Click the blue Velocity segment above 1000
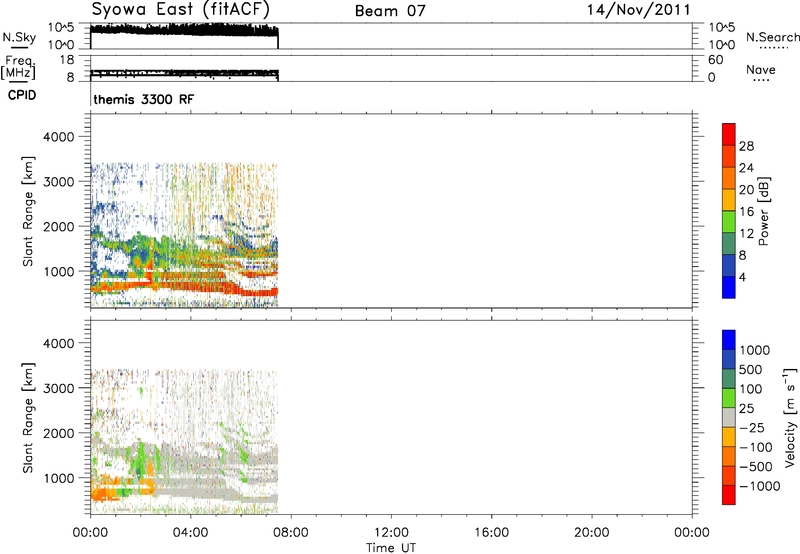The image size is (800, 554). point(729,340)
